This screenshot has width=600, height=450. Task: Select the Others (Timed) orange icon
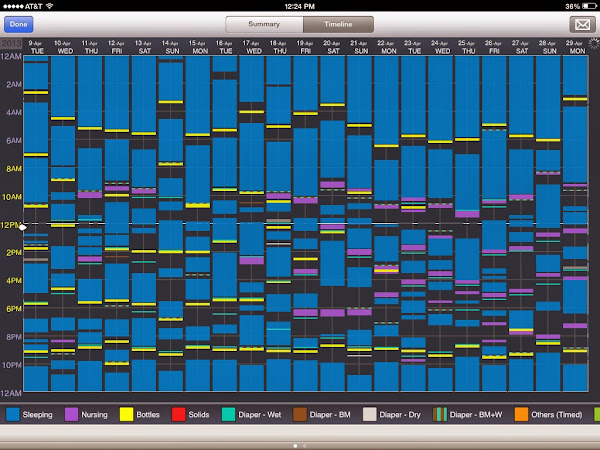522,414
